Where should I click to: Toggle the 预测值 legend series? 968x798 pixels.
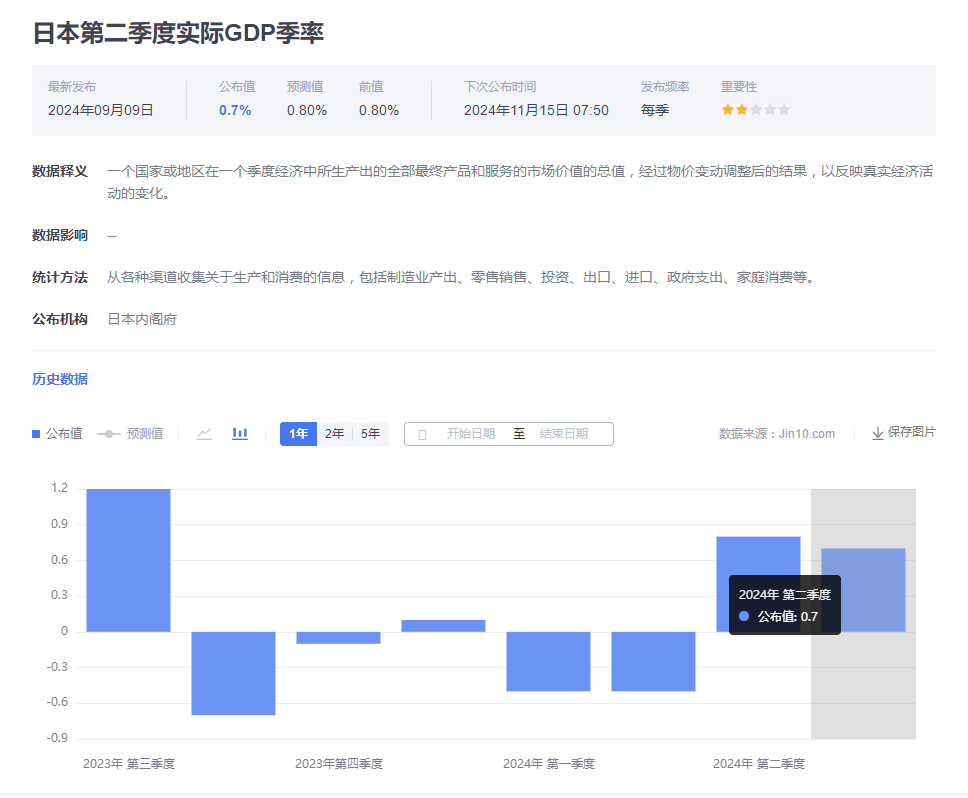pyautogui.click(x=130, y=433)
